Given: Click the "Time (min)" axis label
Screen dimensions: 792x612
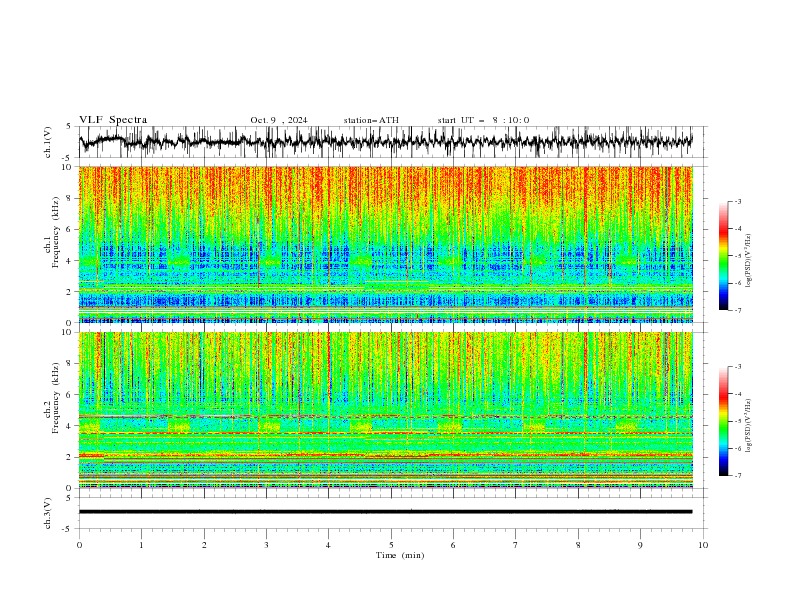Looking at the screenshot, I should point(400,555).
